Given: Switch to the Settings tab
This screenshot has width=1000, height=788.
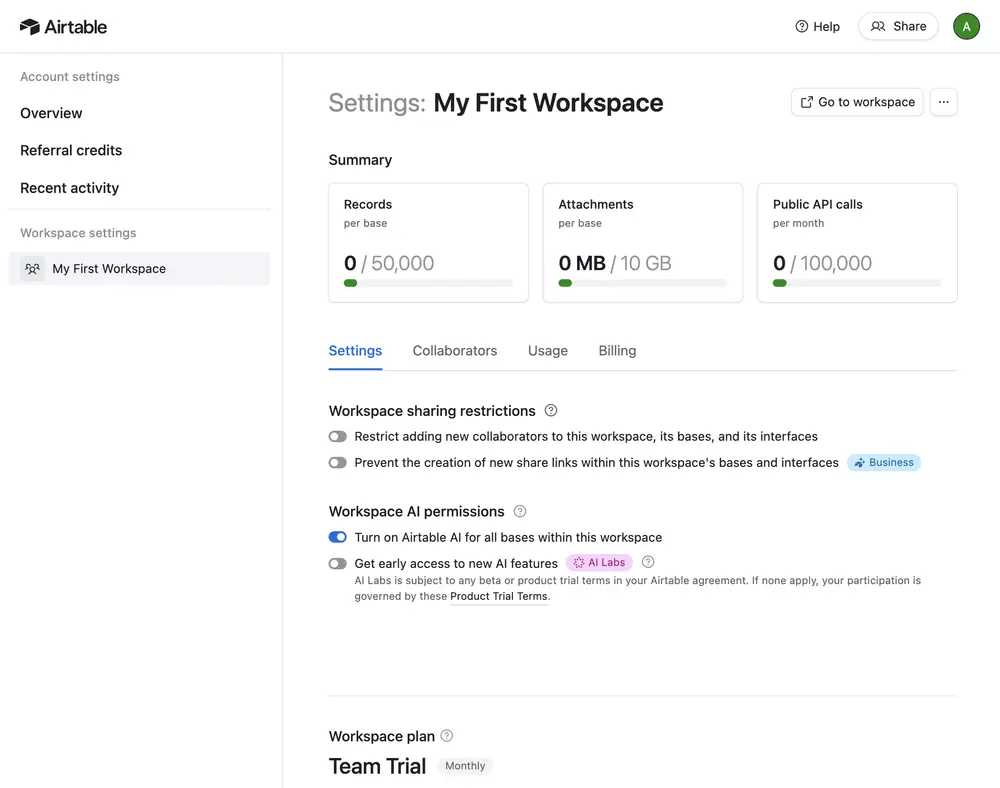Looking at the screenshot, I should (x=355, y=351).
